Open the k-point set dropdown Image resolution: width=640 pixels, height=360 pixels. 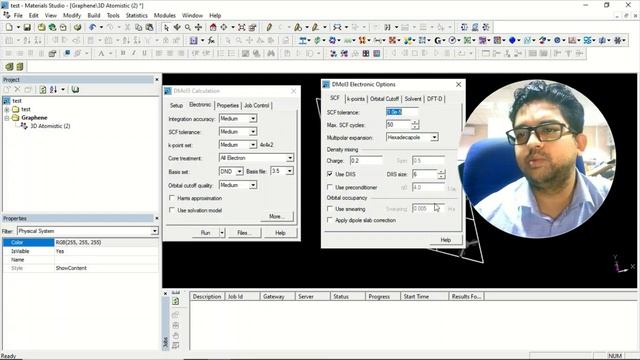253,145
